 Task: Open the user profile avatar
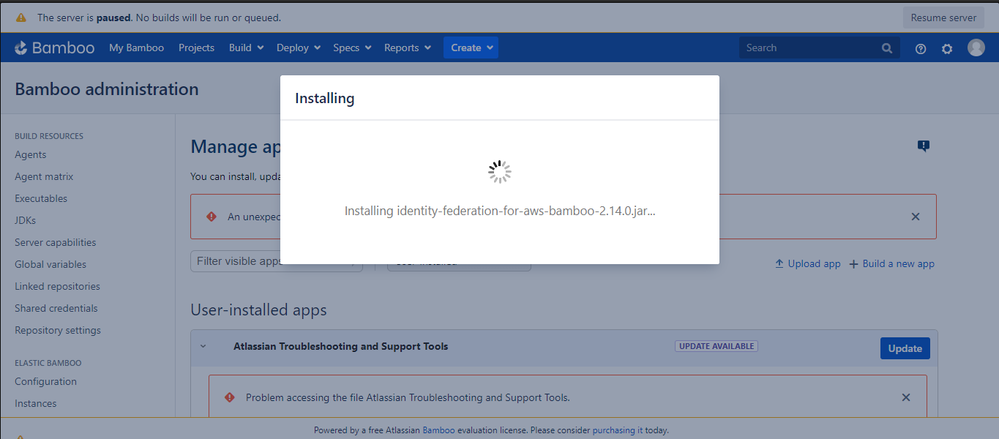[x=976, y=48]
